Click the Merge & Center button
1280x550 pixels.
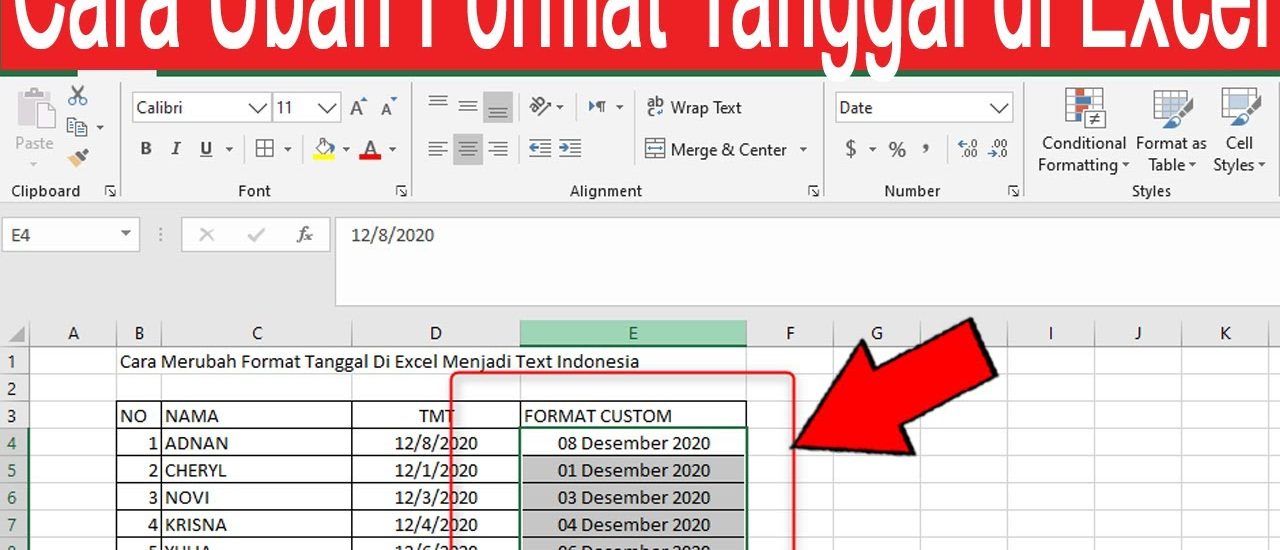[716, 149]
